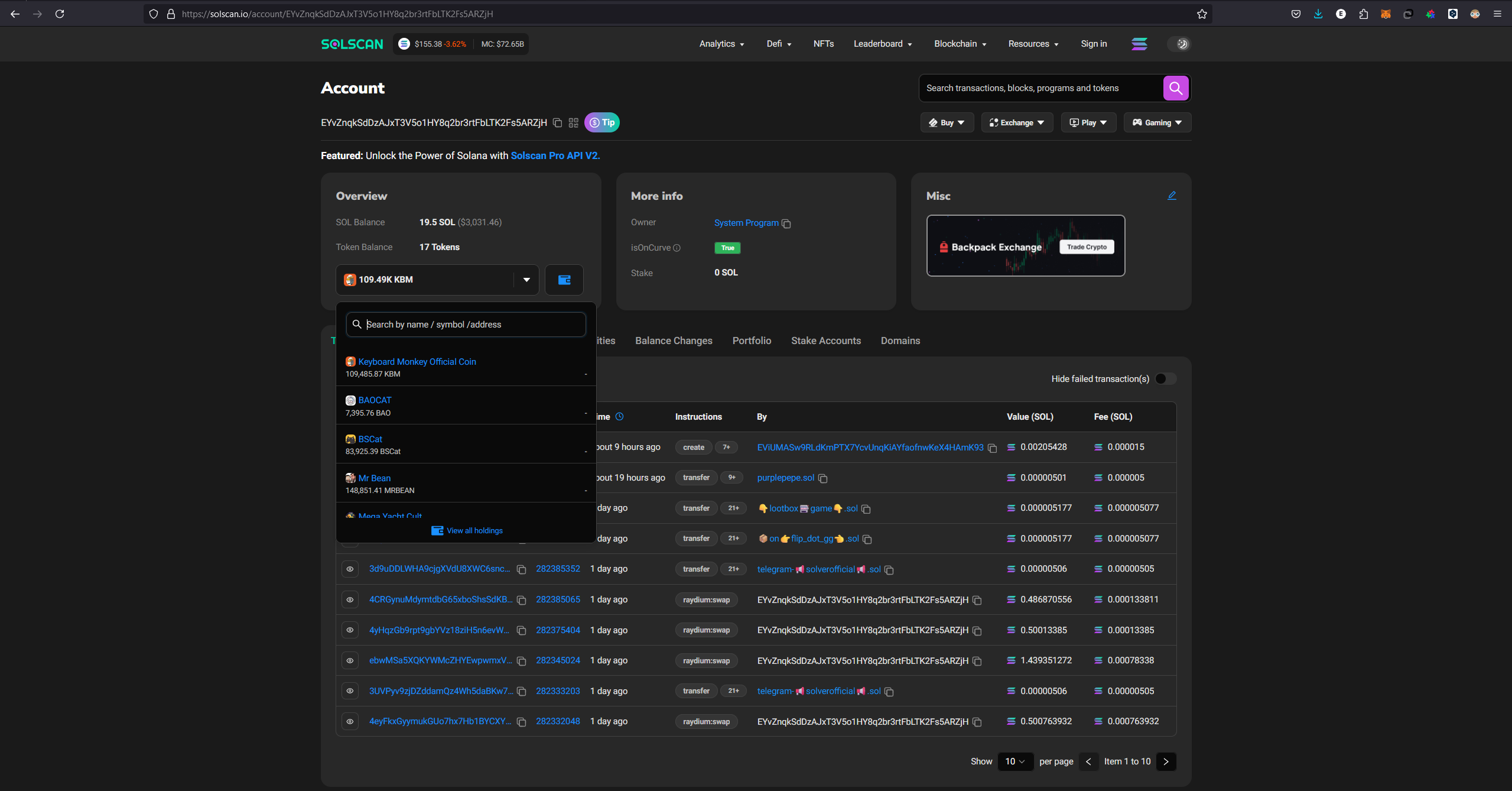The image size is (1512, 791).
Task: Toggle eye icon for 4CRGynuMdymtdb… transaction
Action: coord(350,599)
